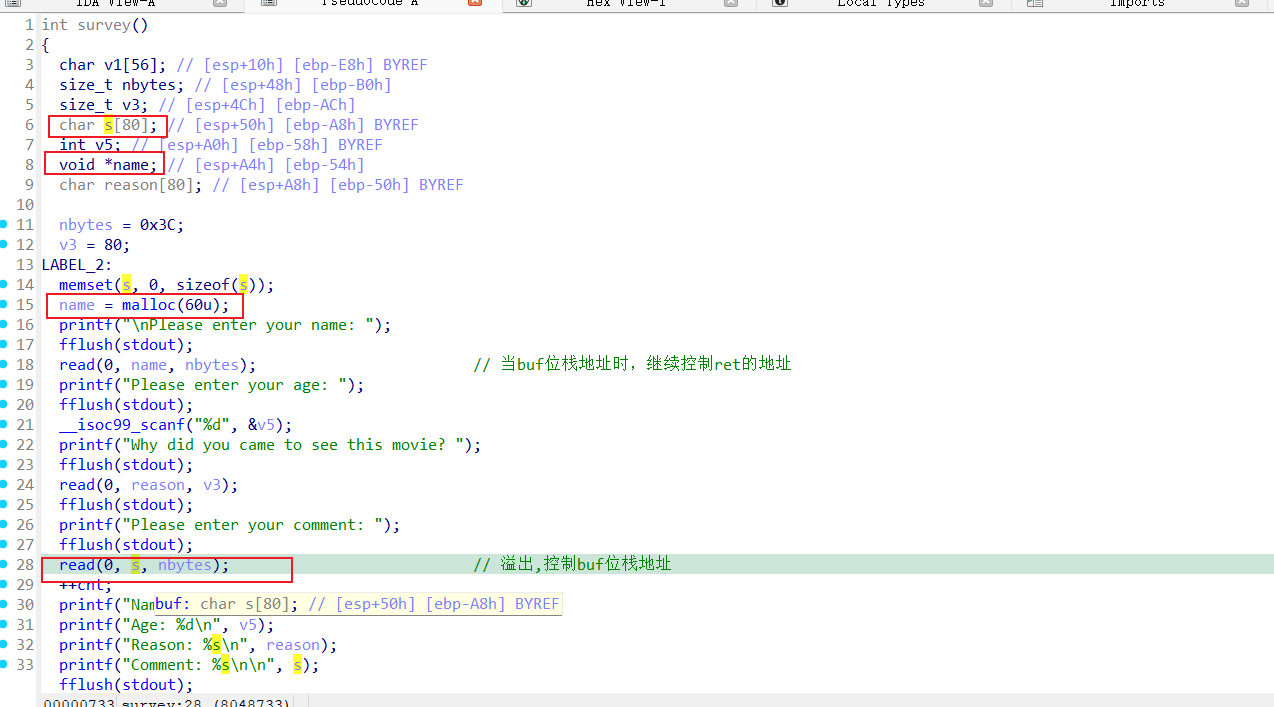Click the comment at end of line 18

coord(632,364)
